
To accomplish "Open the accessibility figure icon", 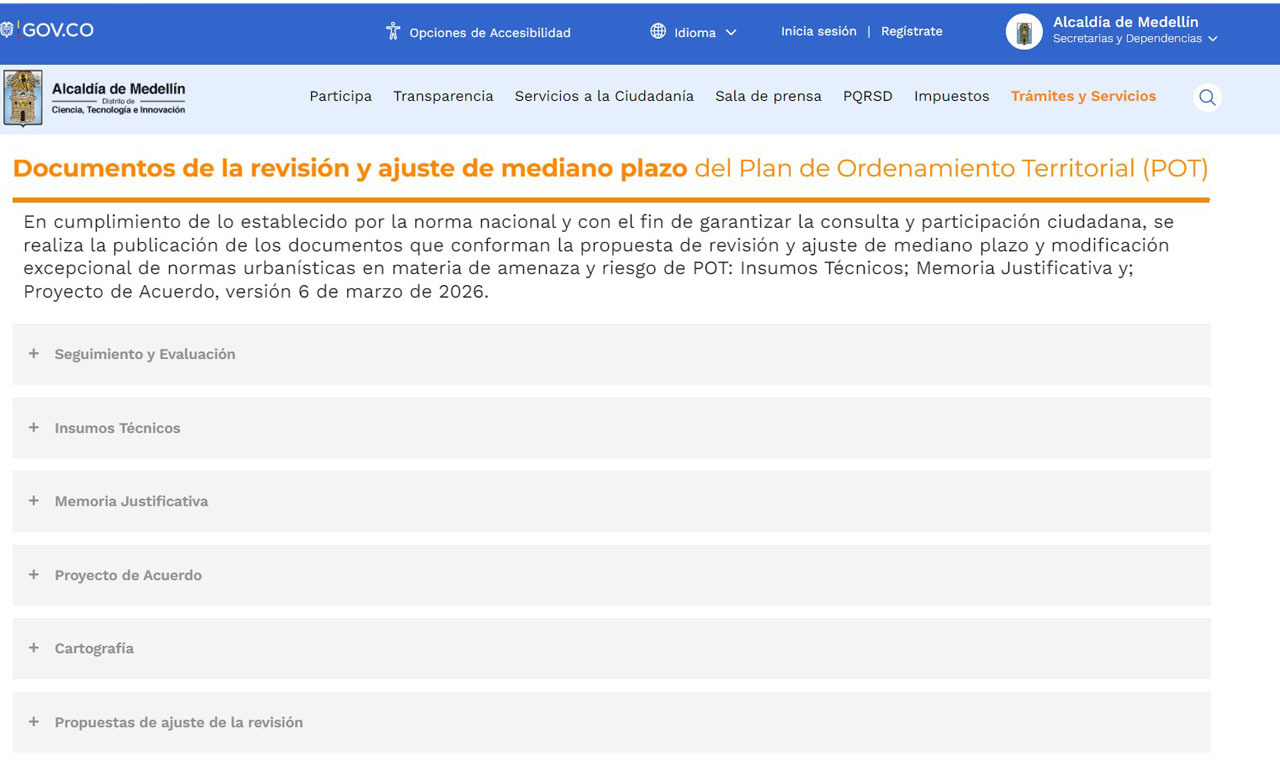I will (393, 31).
